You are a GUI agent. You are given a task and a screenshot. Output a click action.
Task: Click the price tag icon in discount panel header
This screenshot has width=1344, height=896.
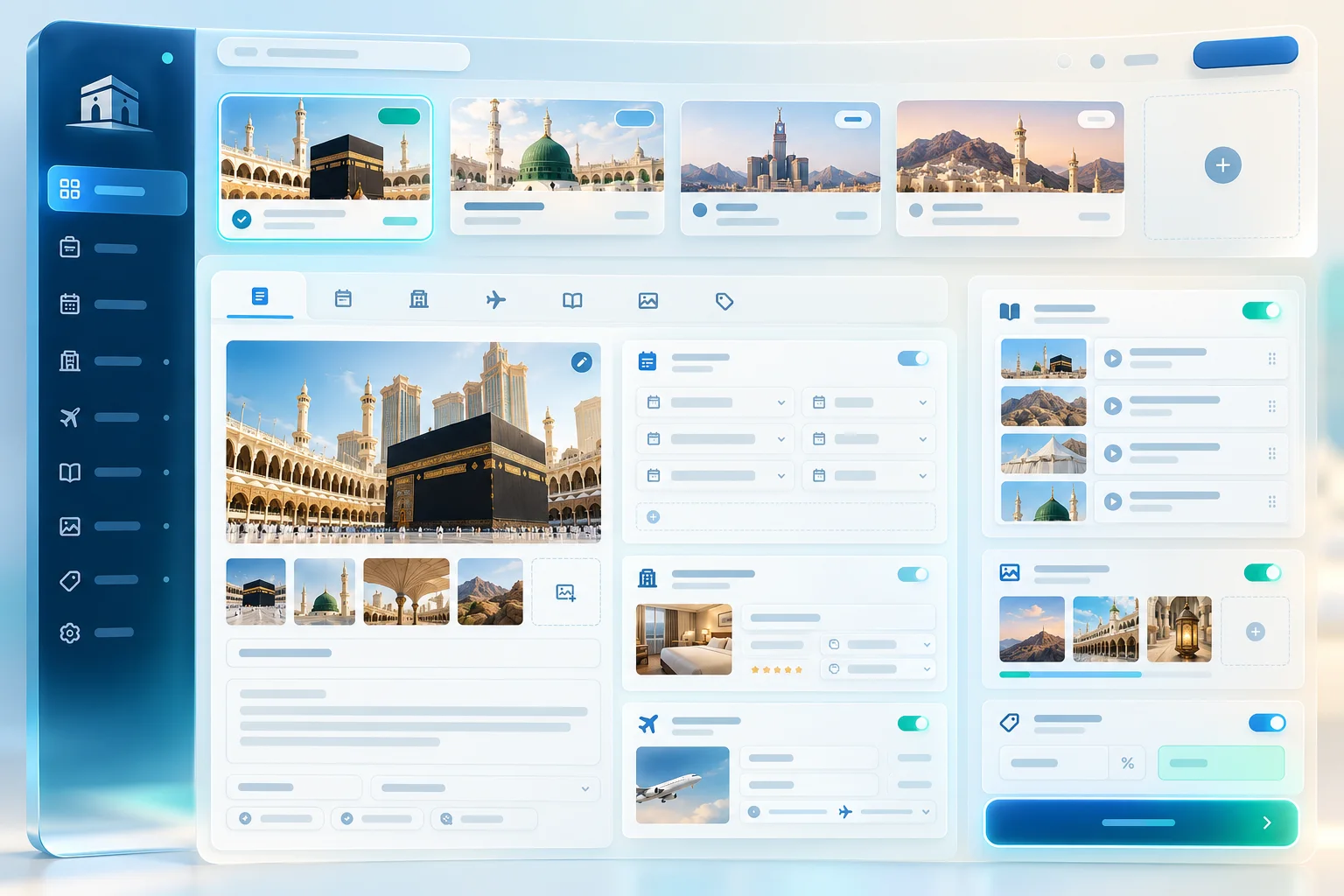click(1010, 722)
